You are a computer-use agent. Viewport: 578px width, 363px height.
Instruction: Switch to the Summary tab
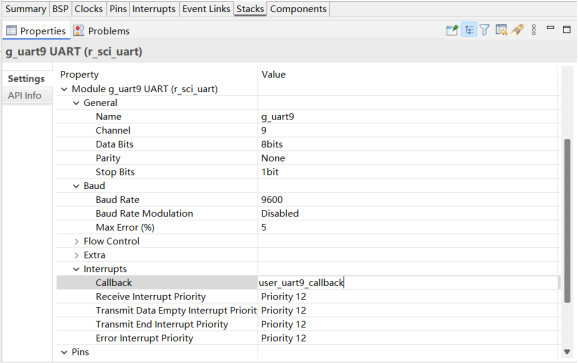click(x=25, y=9)
